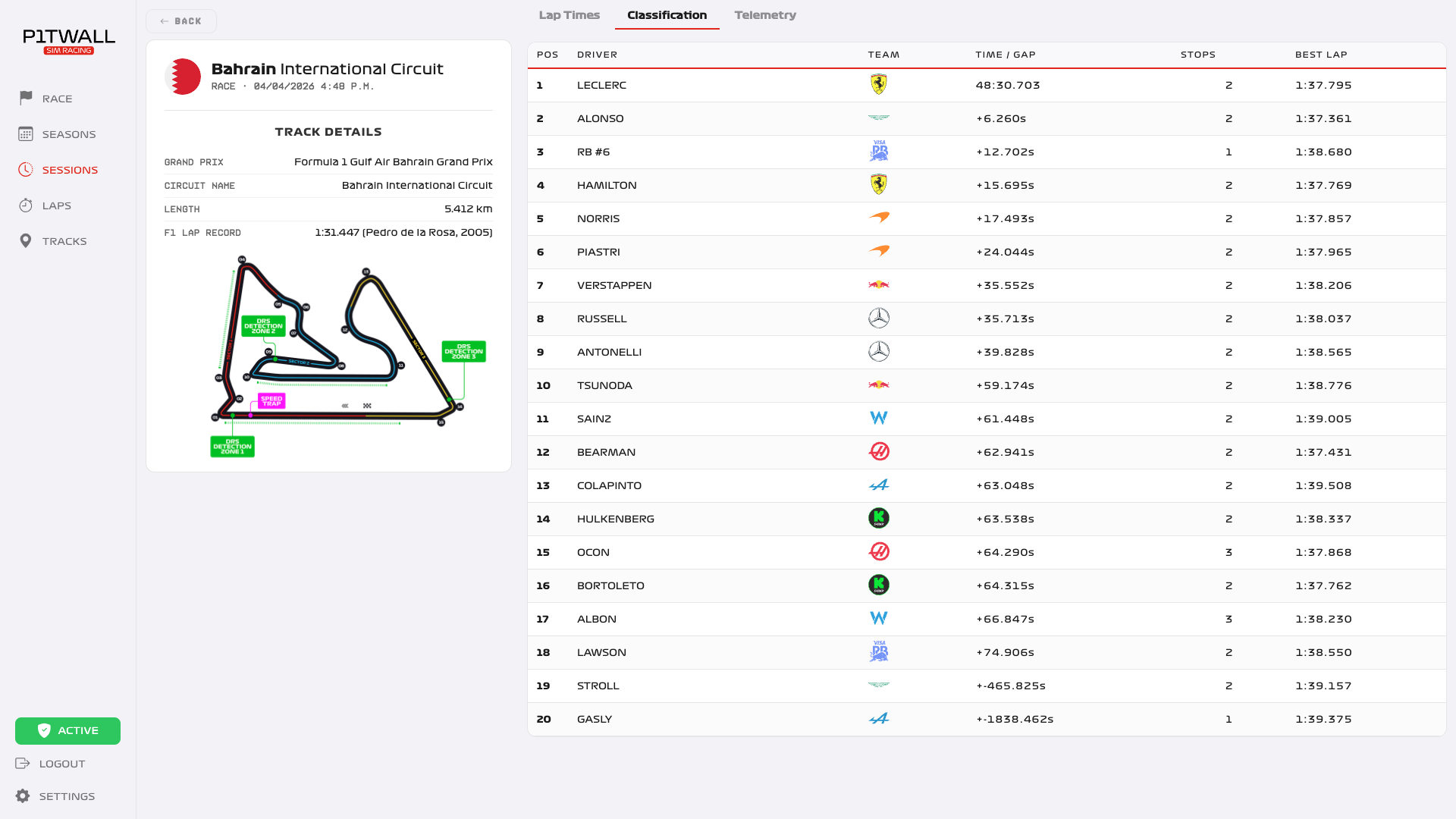Click Formula 1 Gulf Air Bahrain Grand Prix
Viewport: 1456px width, 819px height.
coord(394,162)
